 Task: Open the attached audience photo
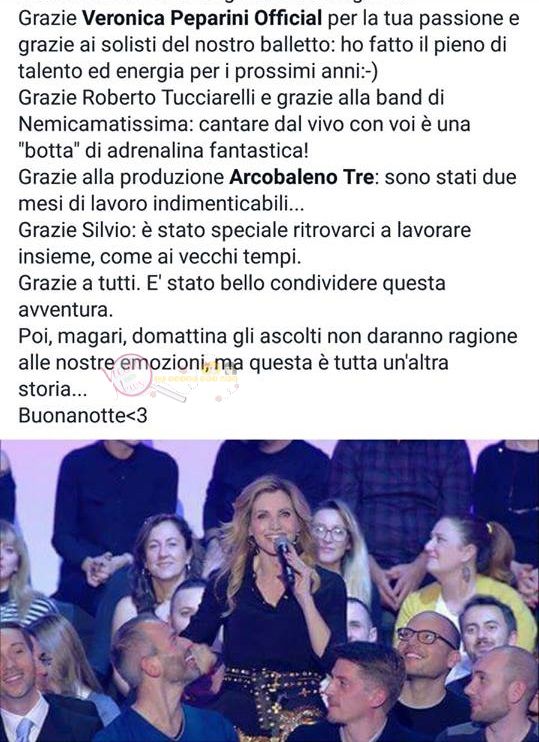coord(269,591)
